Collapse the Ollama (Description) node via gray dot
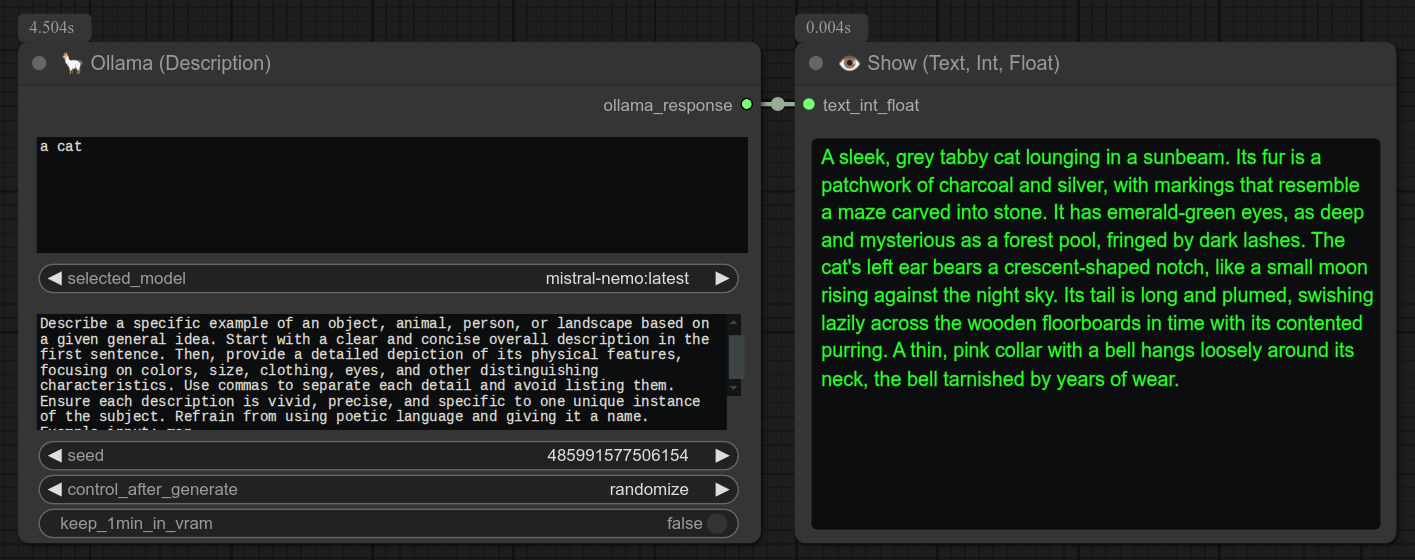Screen dimensions: 1415x560 coord(39,63)
